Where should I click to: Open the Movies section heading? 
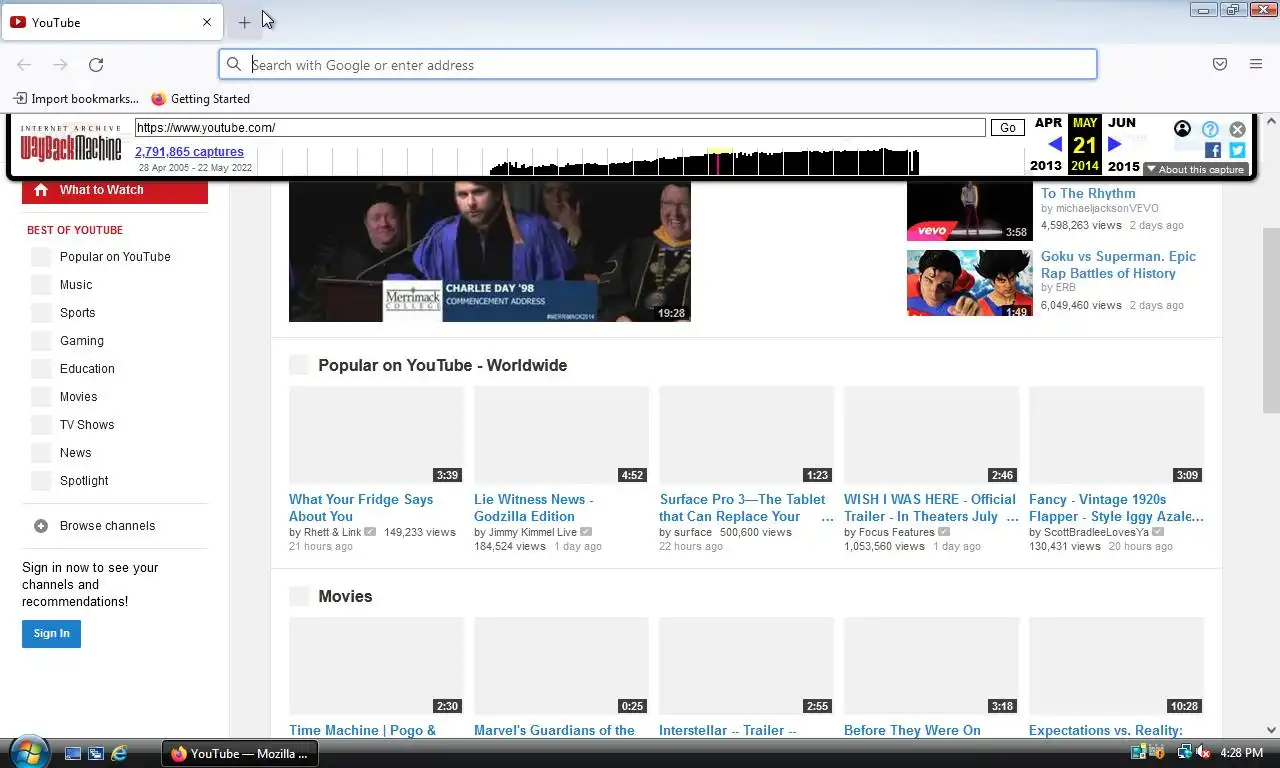click(345, 596)
